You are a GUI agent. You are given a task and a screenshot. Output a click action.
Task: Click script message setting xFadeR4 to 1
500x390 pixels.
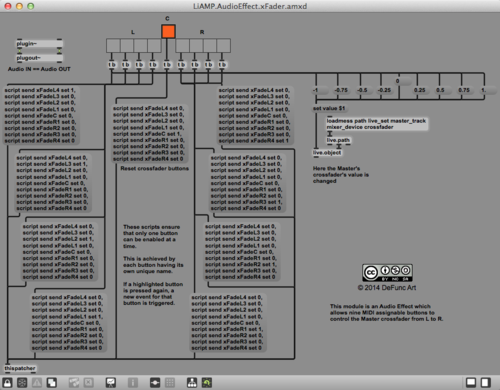[255, 115]
